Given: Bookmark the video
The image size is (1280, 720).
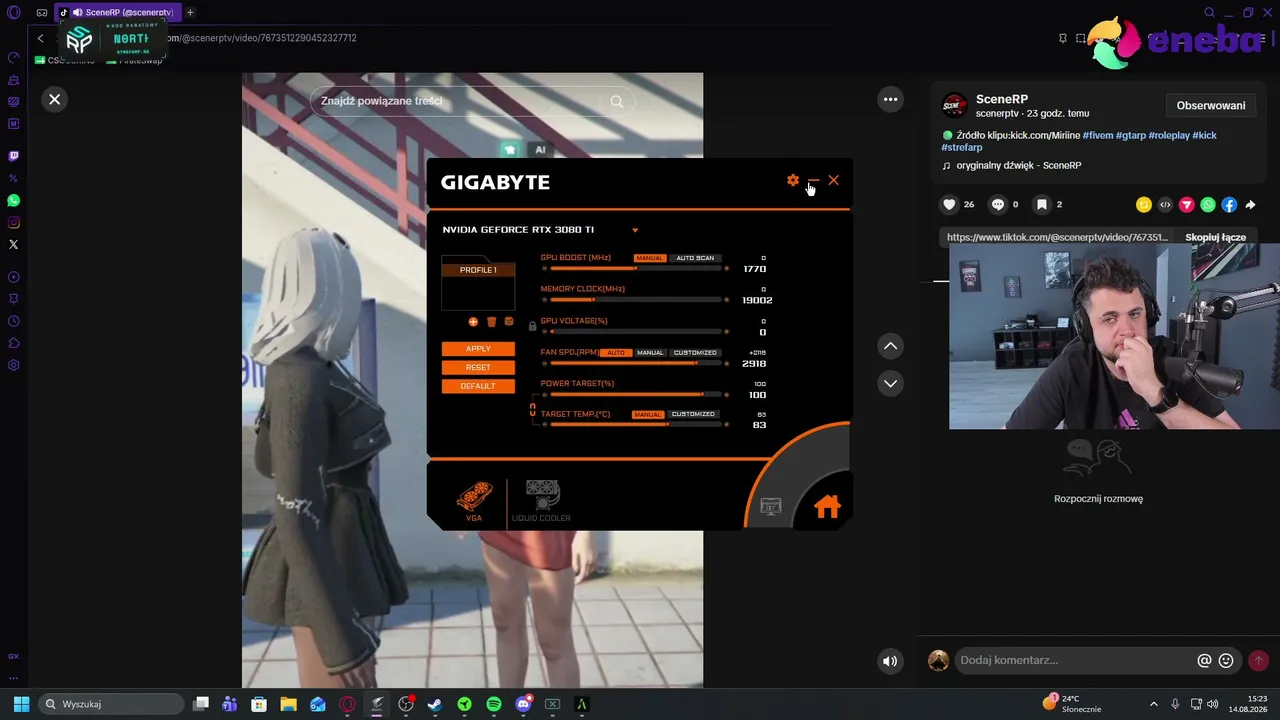Looking at the screenshot, I should 1042,204.
